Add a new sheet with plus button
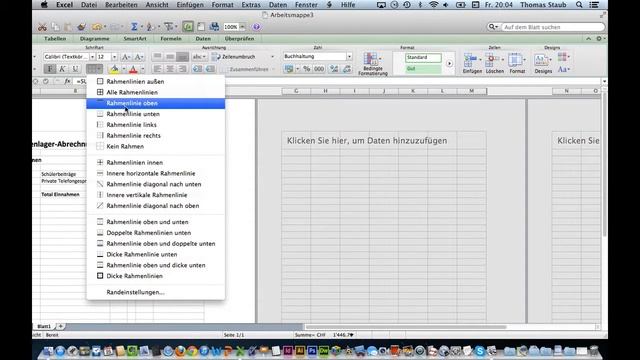Viewport: 640px width, 360px height. click(60, 327)
